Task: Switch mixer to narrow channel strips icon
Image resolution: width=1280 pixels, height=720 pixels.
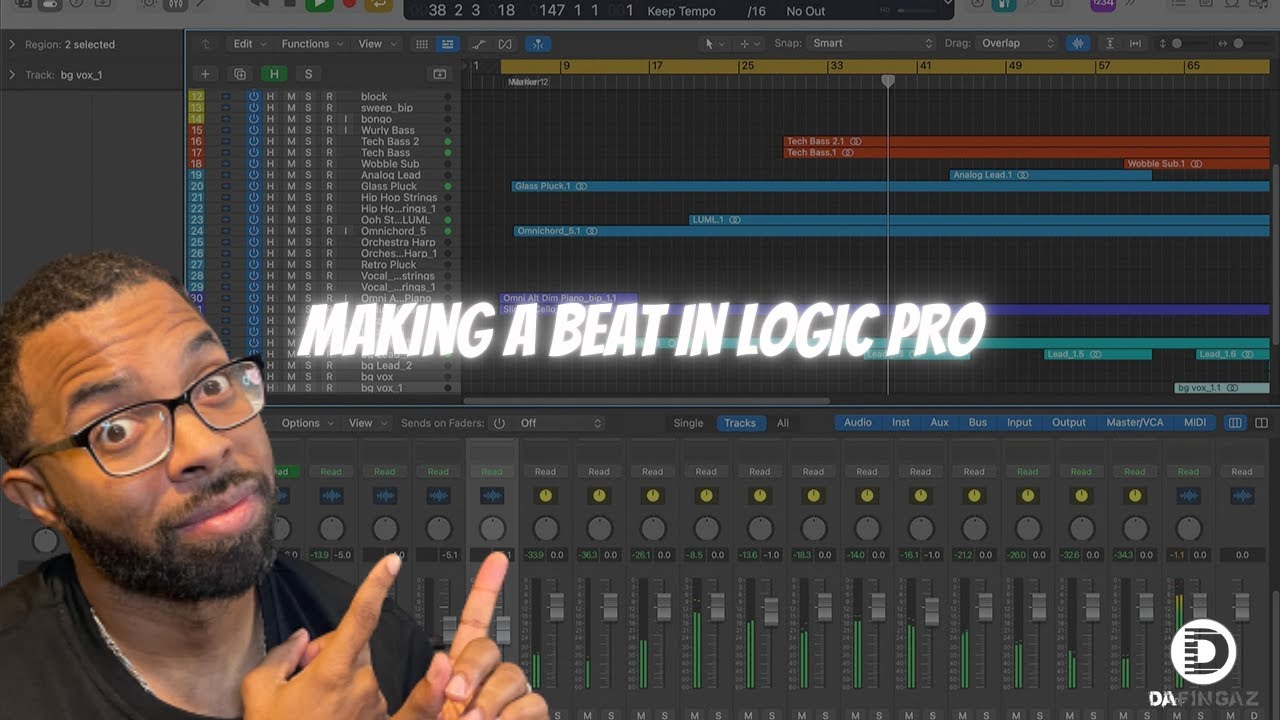Action: [x=1235, y=423]
